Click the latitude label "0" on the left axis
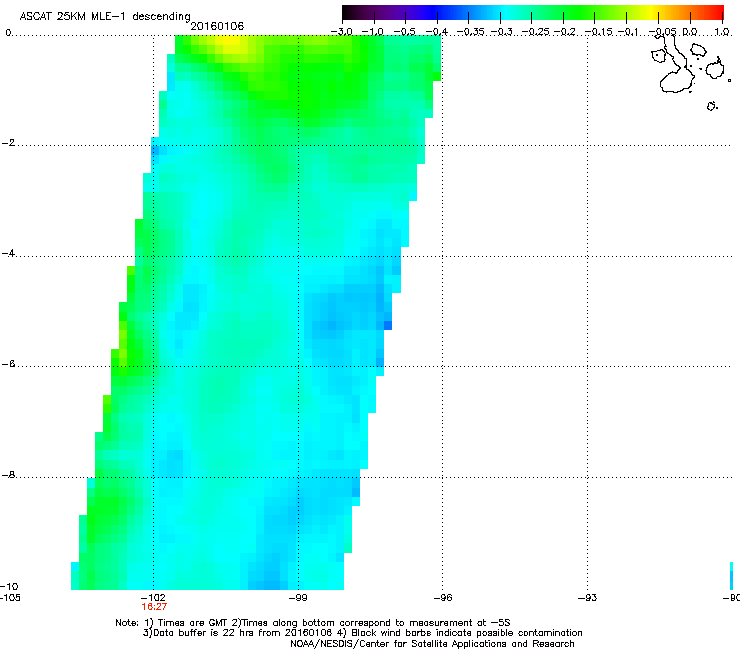The width and height of the screenshot is (740, 650). point(8,33)
